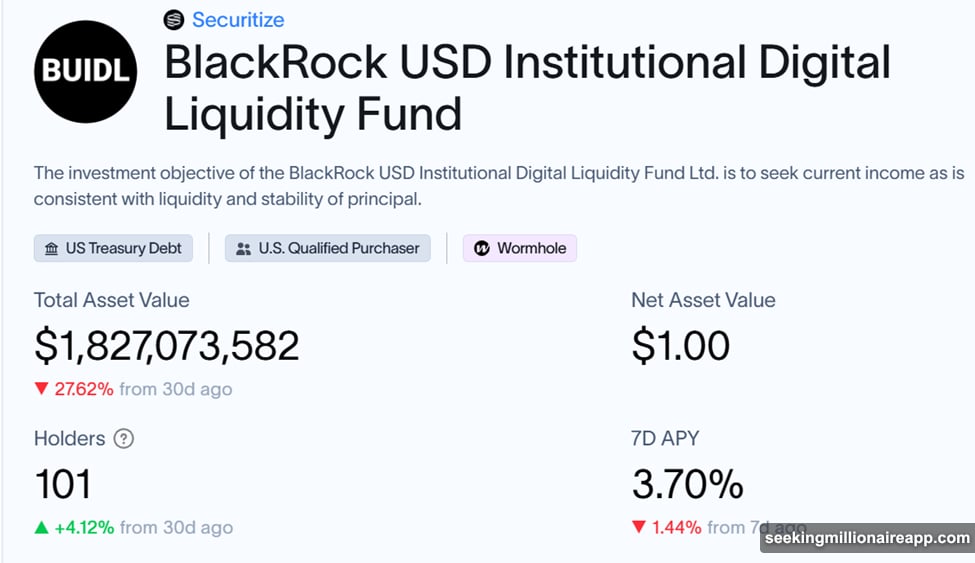
Task: Click the Holders help question-mark icon
Action: coord(124,438)
